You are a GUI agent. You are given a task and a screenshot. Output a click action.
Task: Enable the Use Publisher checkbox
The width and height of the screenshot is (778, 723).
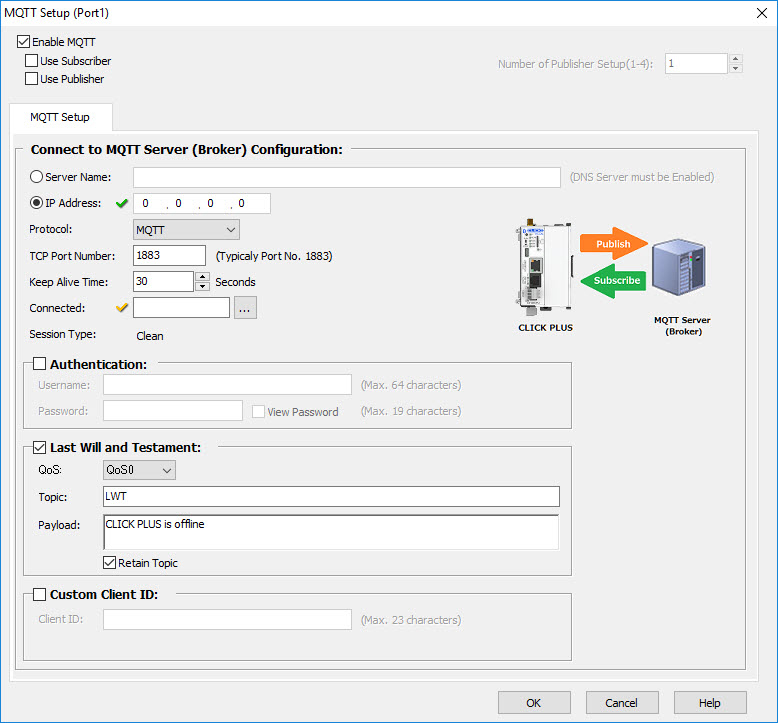tap(31, 78)
